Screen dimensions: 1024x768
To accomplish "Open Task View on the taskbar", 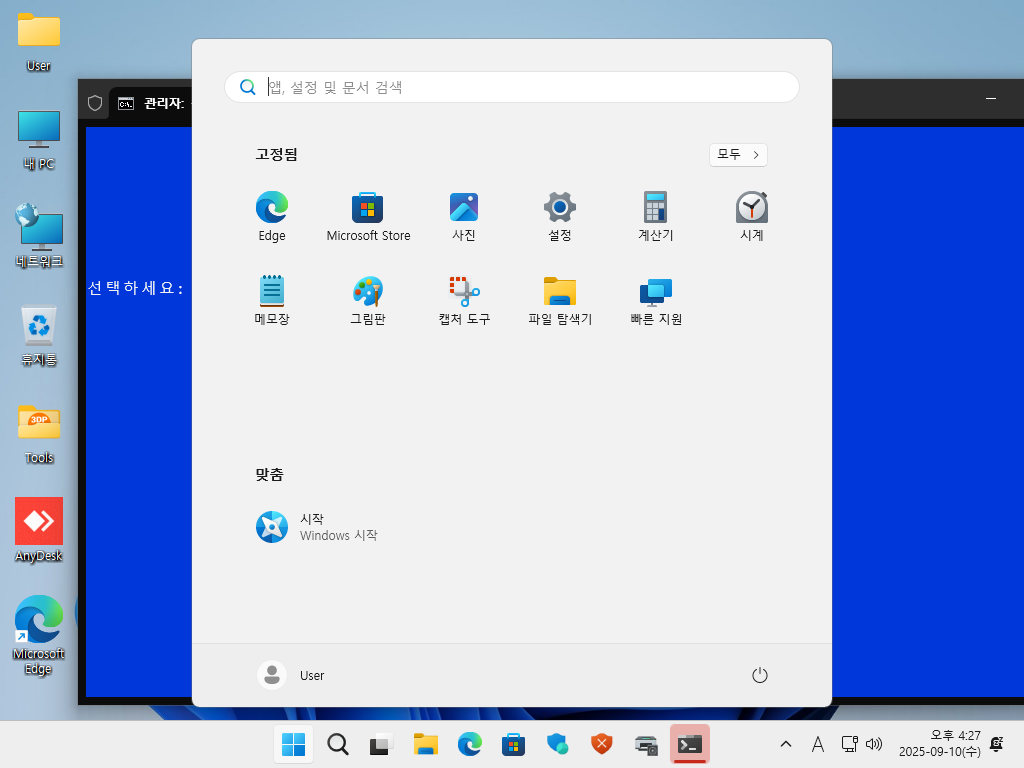I will click(381, 744).
